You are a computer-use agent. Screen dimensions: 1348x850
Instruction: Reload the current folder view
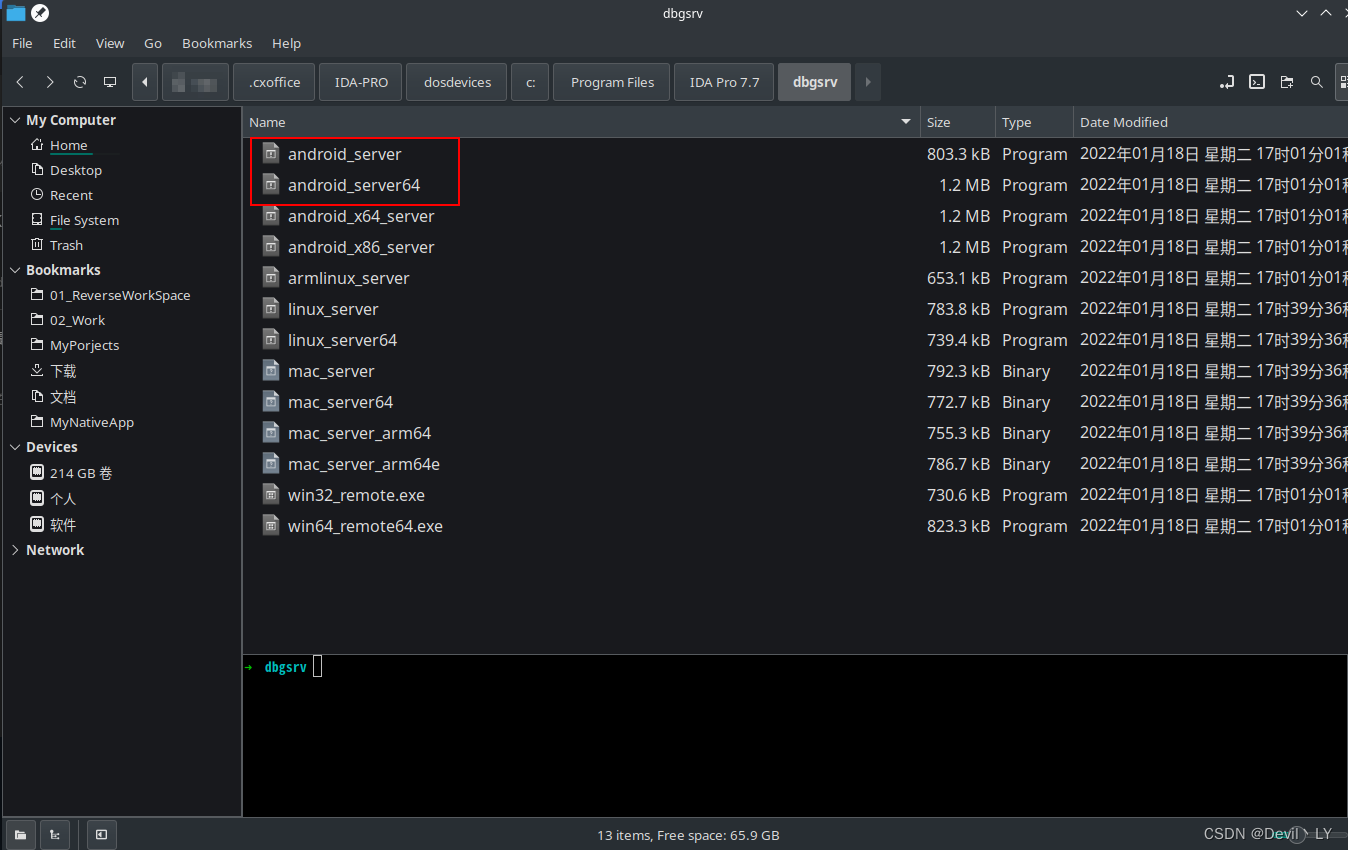(80, 82)
